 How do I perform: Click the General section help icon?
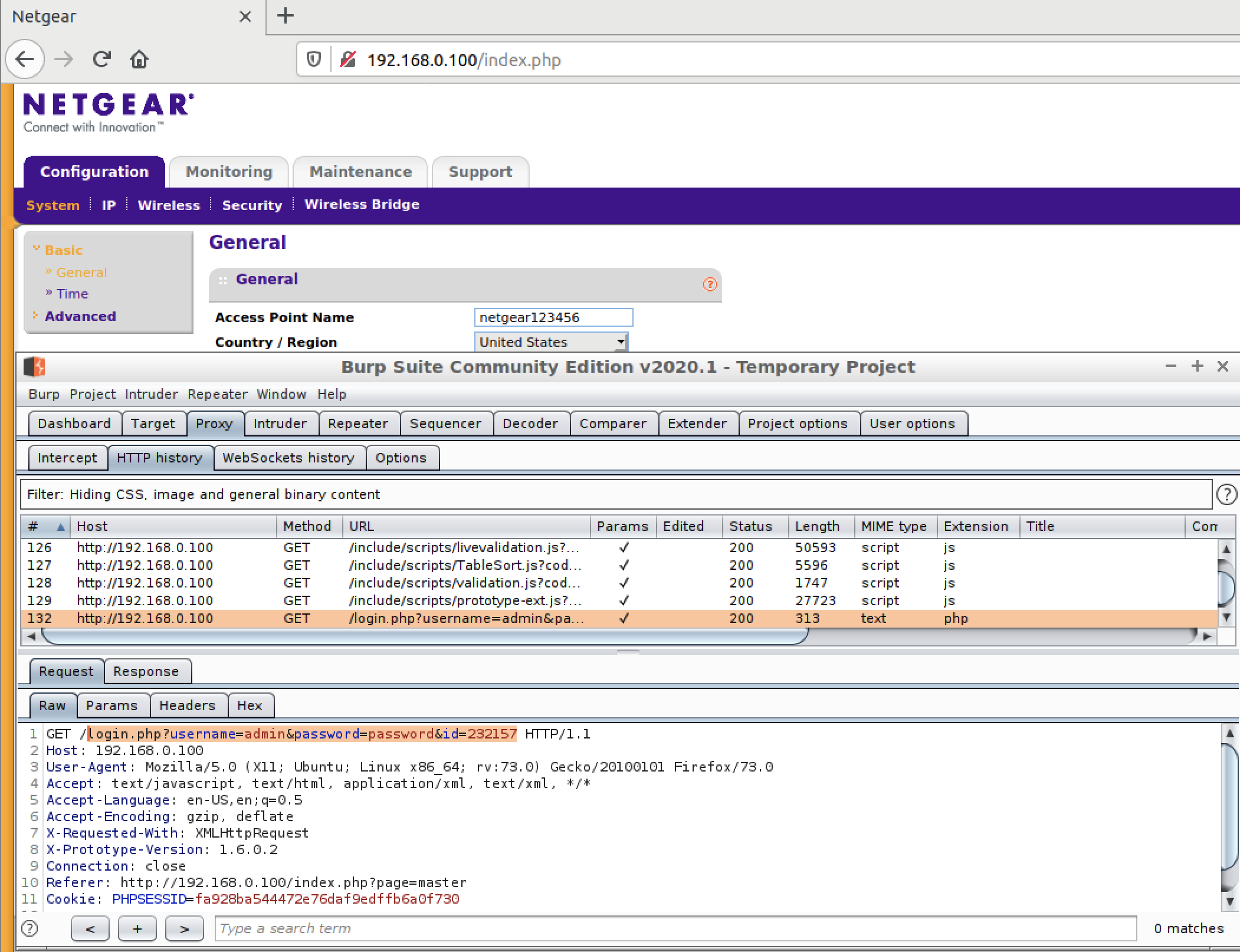(710, 285)
